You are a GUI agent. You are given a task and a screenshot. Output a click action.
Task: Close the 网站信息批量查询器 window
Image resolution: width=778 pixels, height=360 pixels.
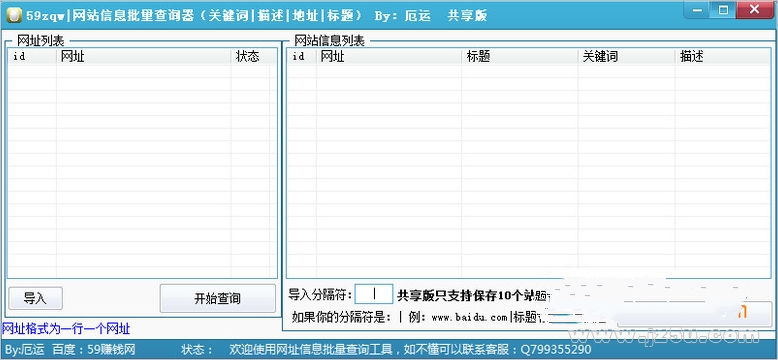point(755,9)
